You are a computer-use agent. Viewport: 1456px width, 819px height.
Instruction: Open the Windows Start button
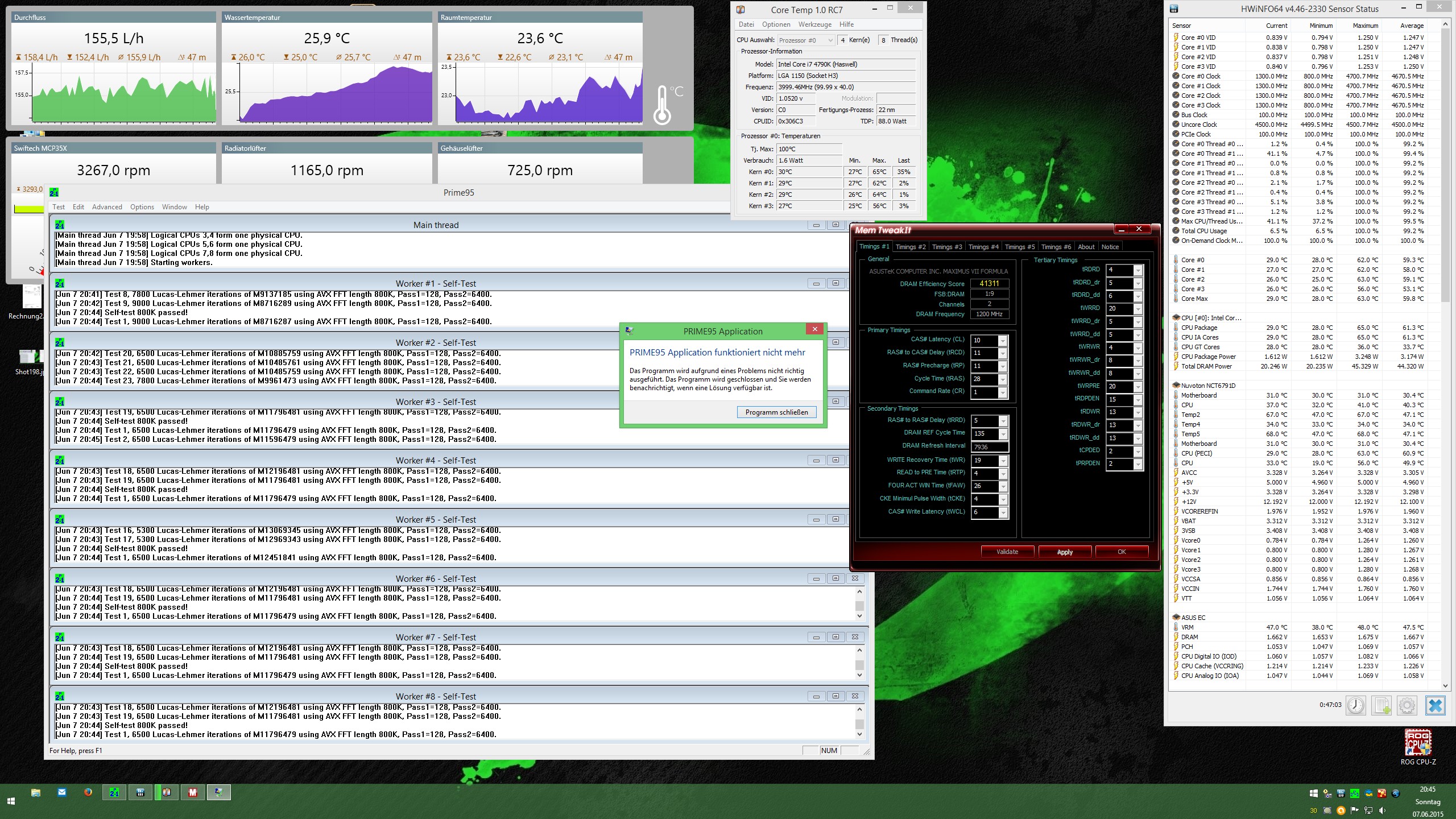[x=11, y=801]
